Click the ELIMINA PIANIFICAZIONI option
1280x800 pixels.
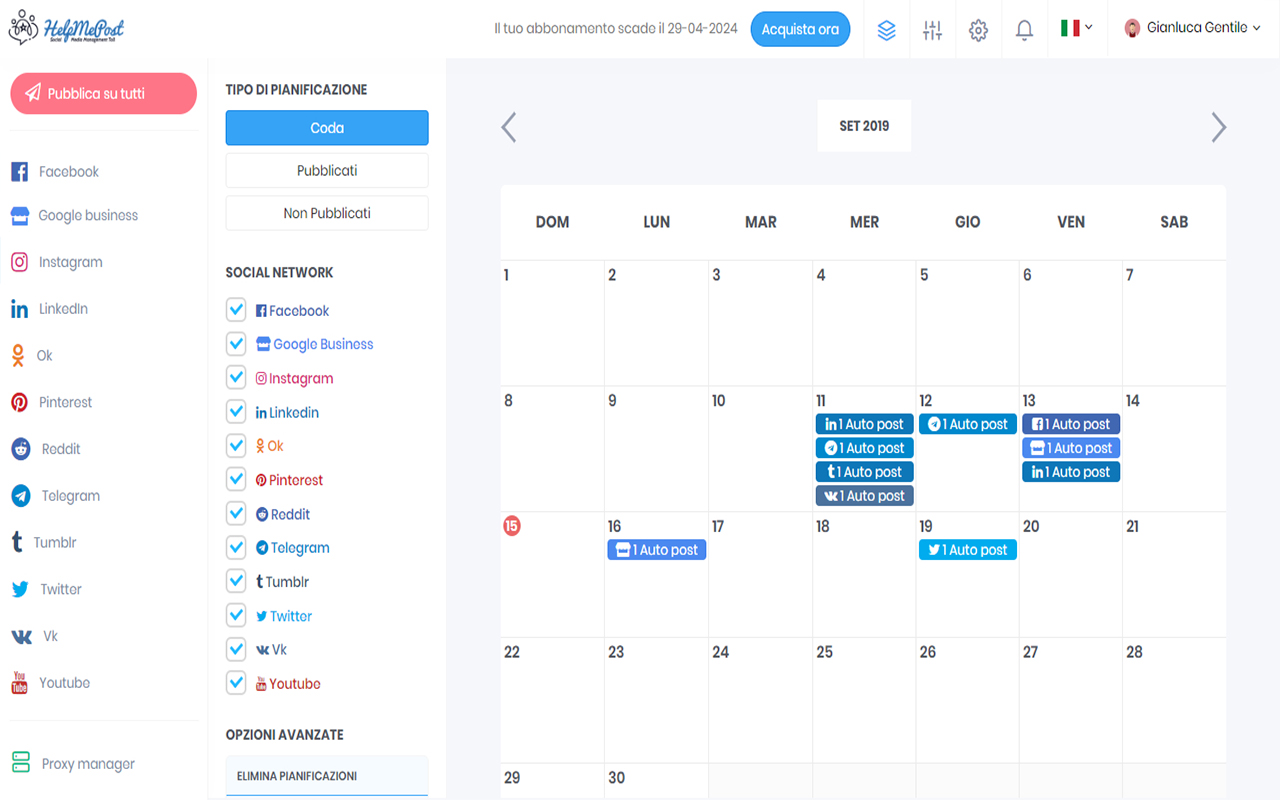(x=327, y=776)
